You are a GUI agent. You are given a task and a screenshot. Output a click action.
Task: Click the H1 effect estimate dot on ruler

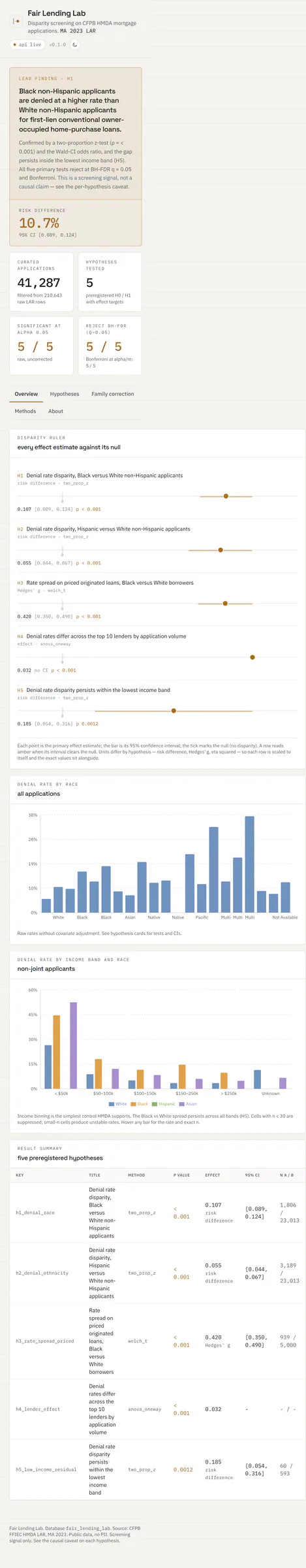(x=226, y=496)
